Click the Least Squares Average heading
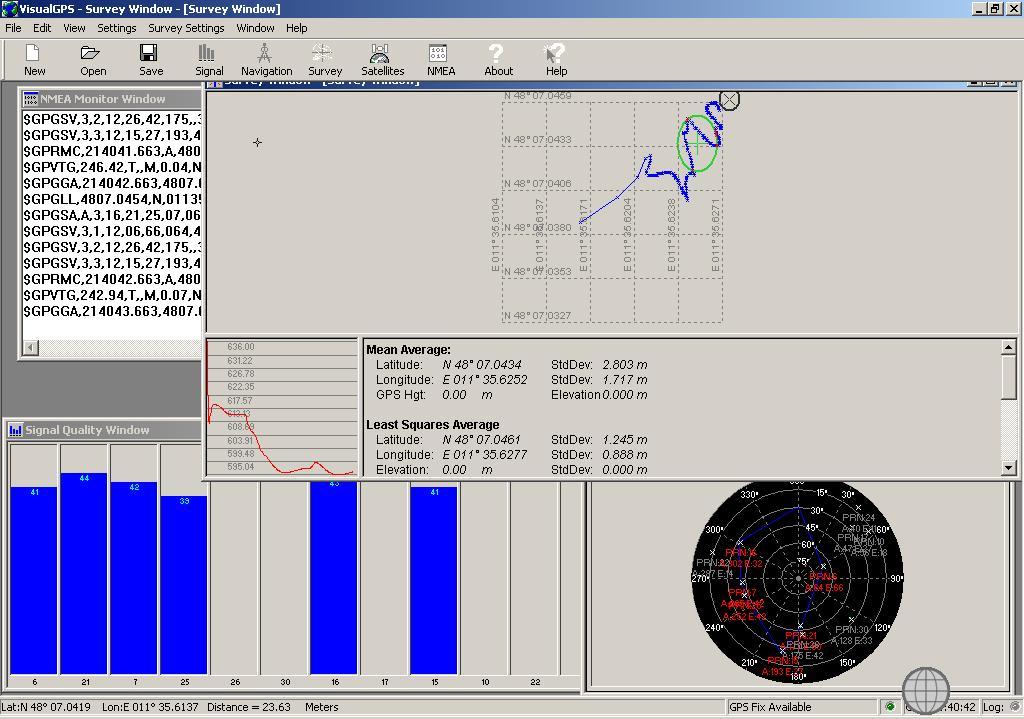The width and height of the screenshot is (1024, 719). pyautogui.click(x=432, y=425)
